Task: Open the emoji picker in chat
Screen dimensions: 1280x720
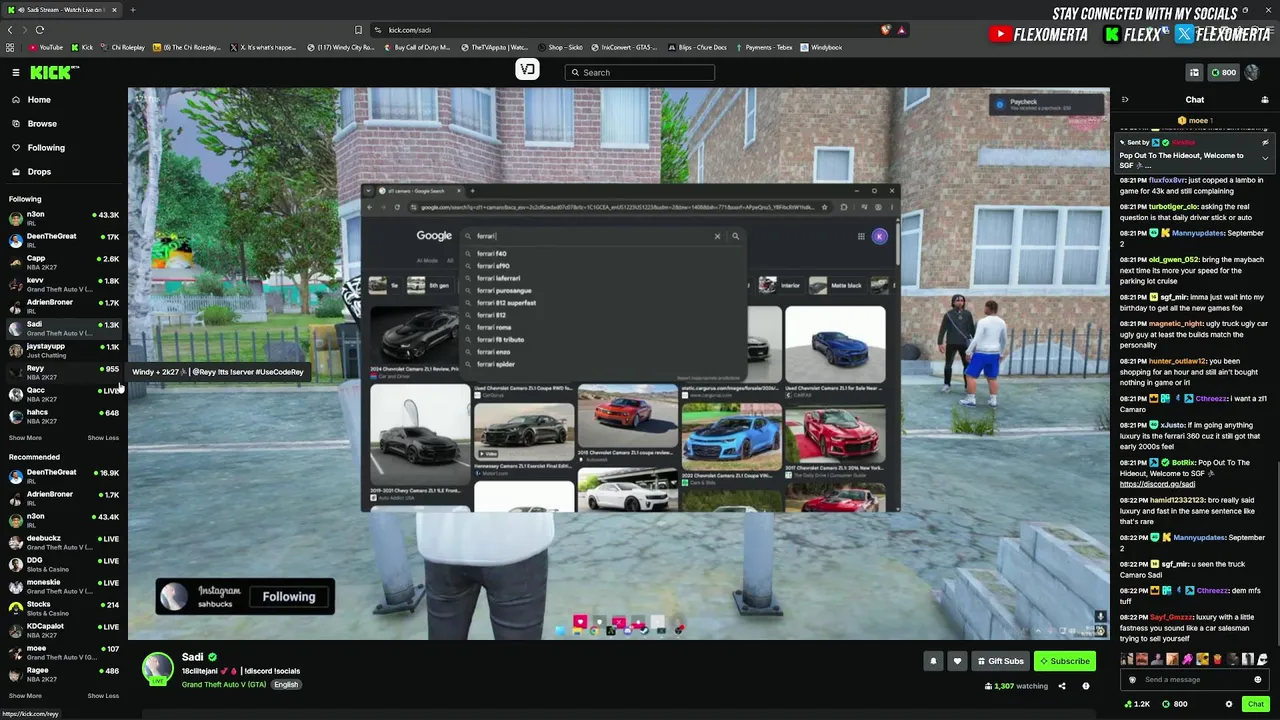Action: coord(1258,680)
